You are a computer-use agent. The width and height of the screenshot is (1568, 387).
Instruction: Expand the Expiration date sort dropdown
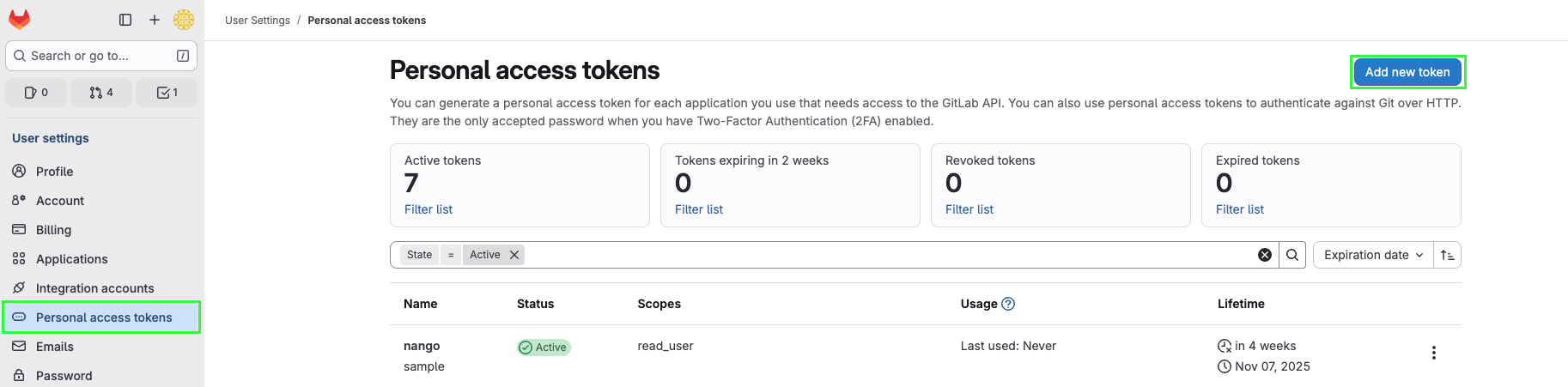tap(1373, 255)
